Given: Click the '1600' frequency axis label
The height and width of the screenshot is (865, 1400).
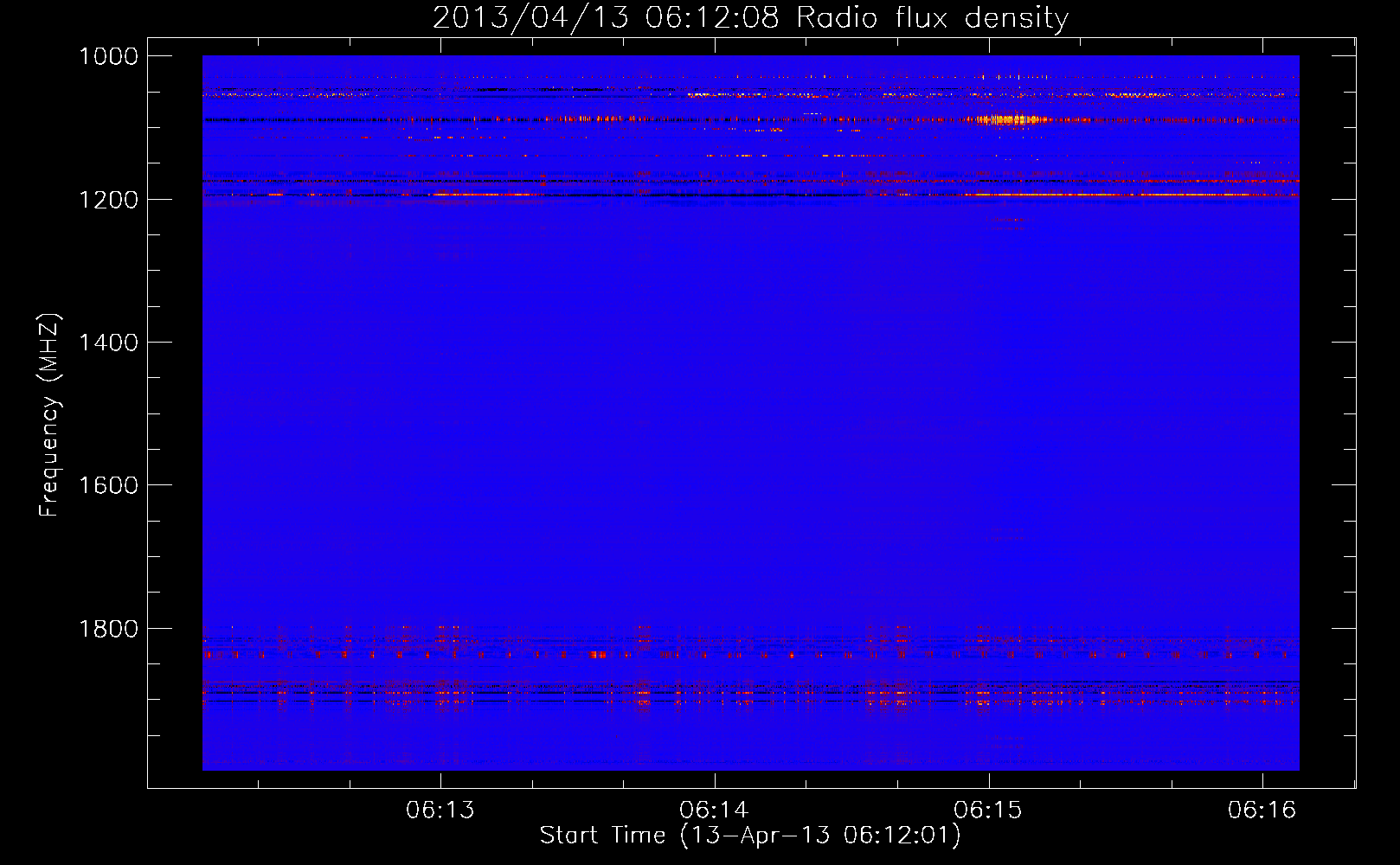Looking at the screenshot, I should 108,485.
